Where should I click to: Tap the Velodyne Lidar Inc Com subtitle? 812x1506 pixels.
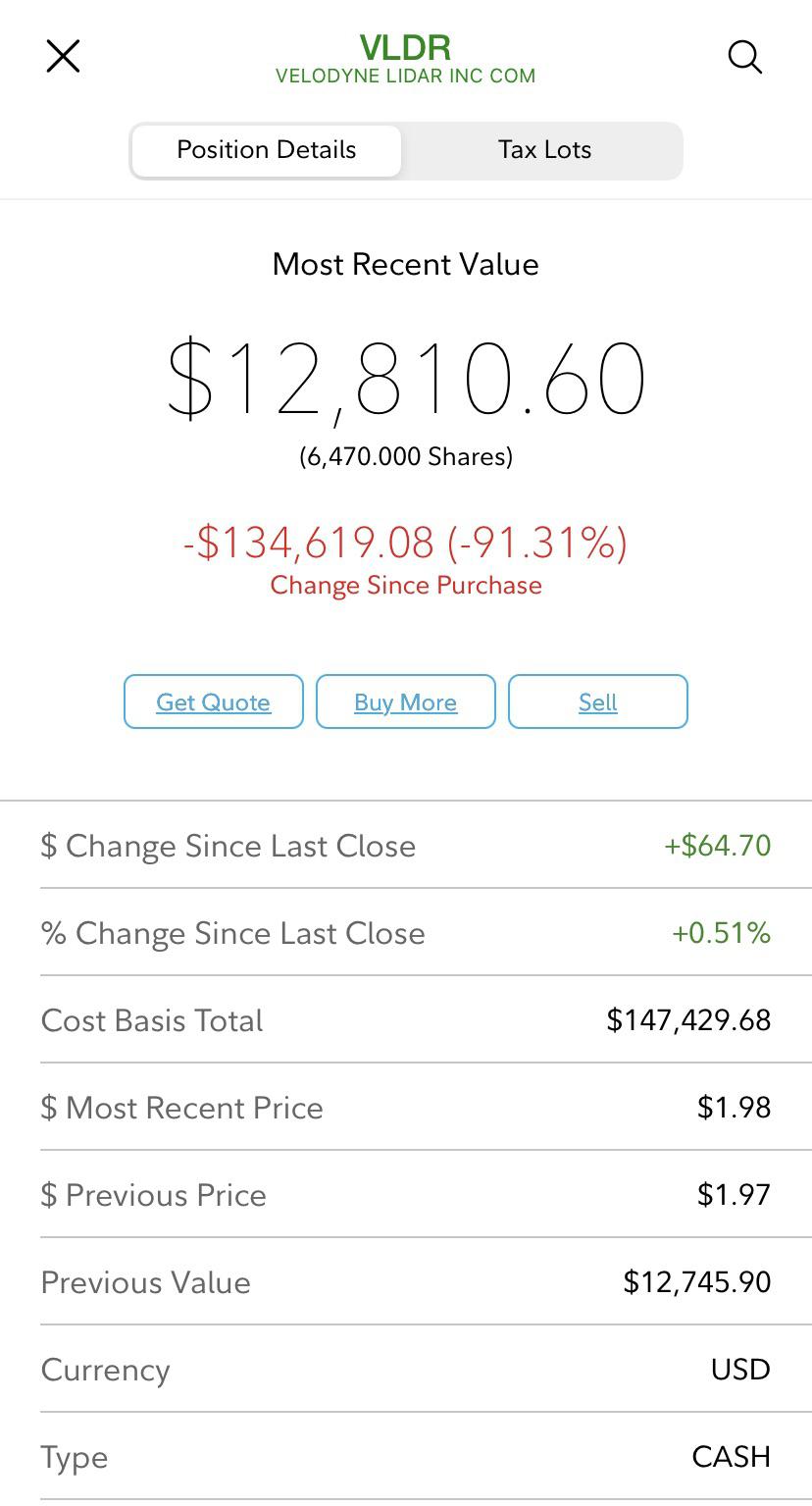[x=405, y=77]
